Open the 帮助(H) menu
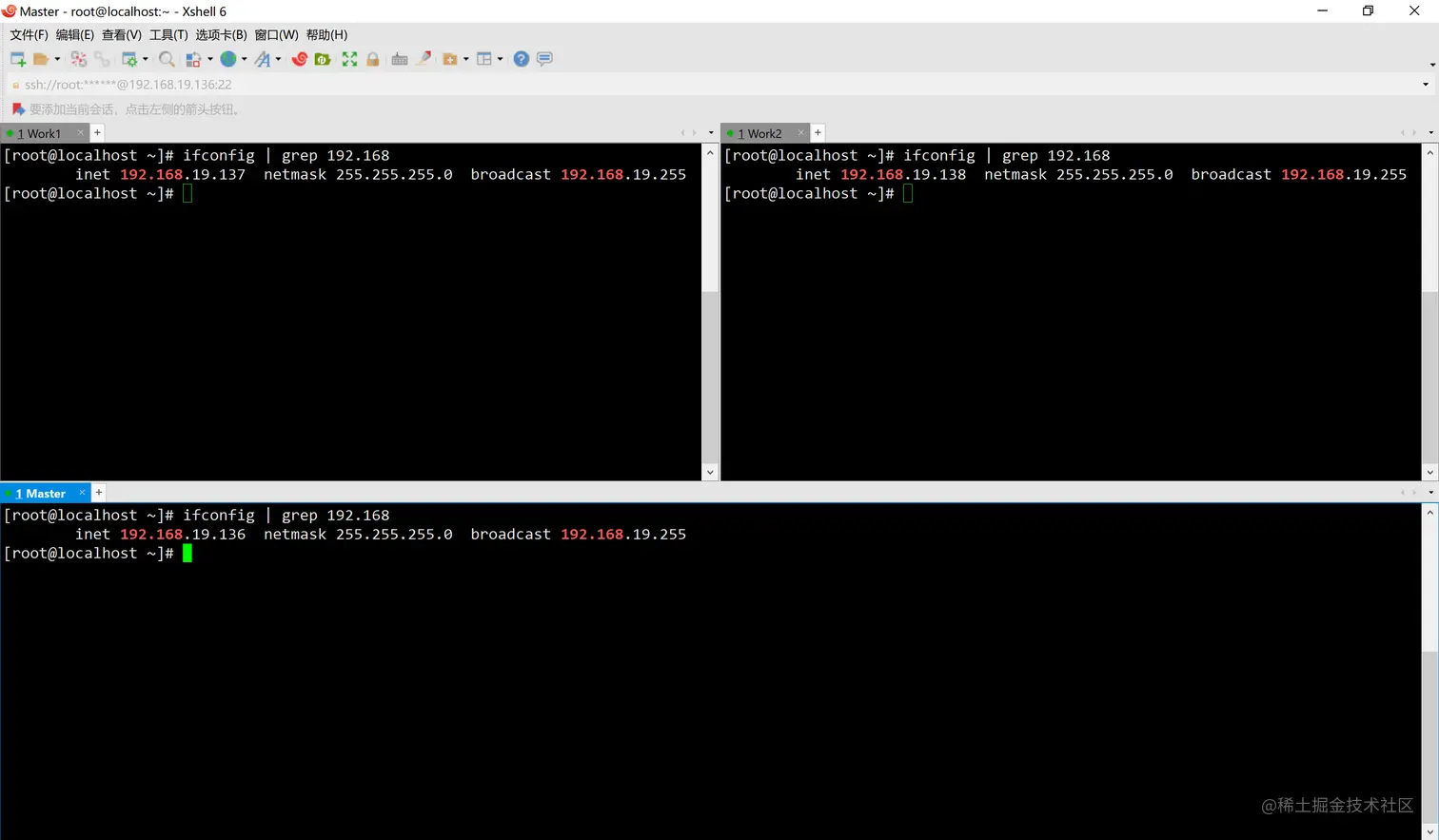The image size is (1439, 840). tap(326, 35)
